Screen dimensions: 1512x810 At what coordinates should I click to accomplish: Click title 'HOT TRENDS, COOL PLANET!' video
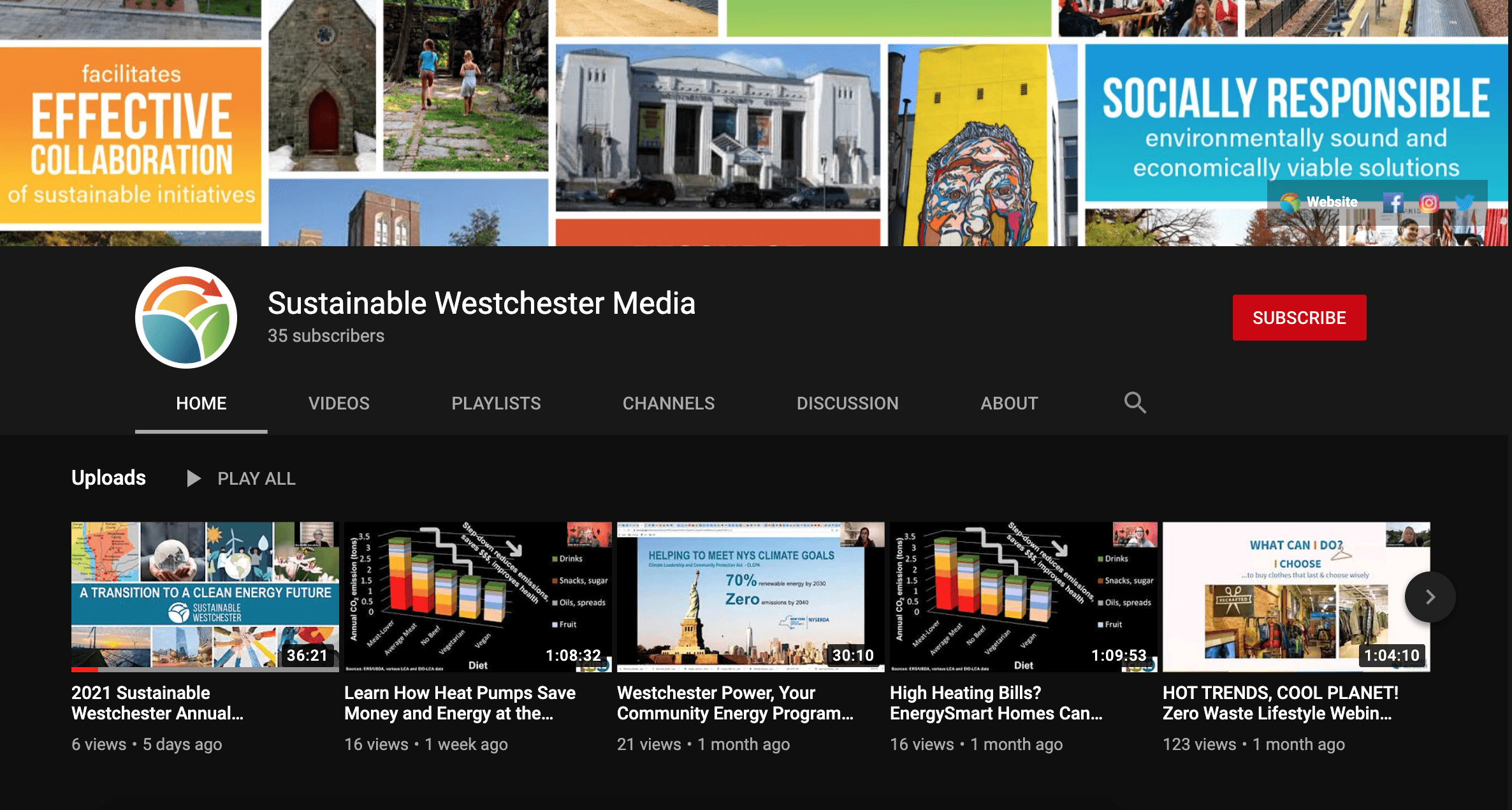coord(1281,703)
